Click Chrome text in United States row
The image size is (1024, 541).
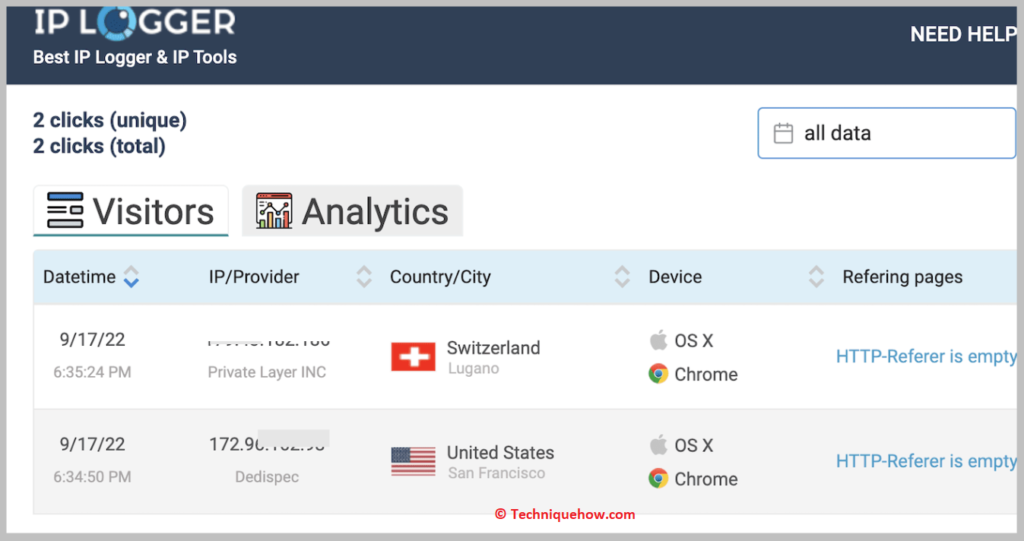tap(706, 479)
